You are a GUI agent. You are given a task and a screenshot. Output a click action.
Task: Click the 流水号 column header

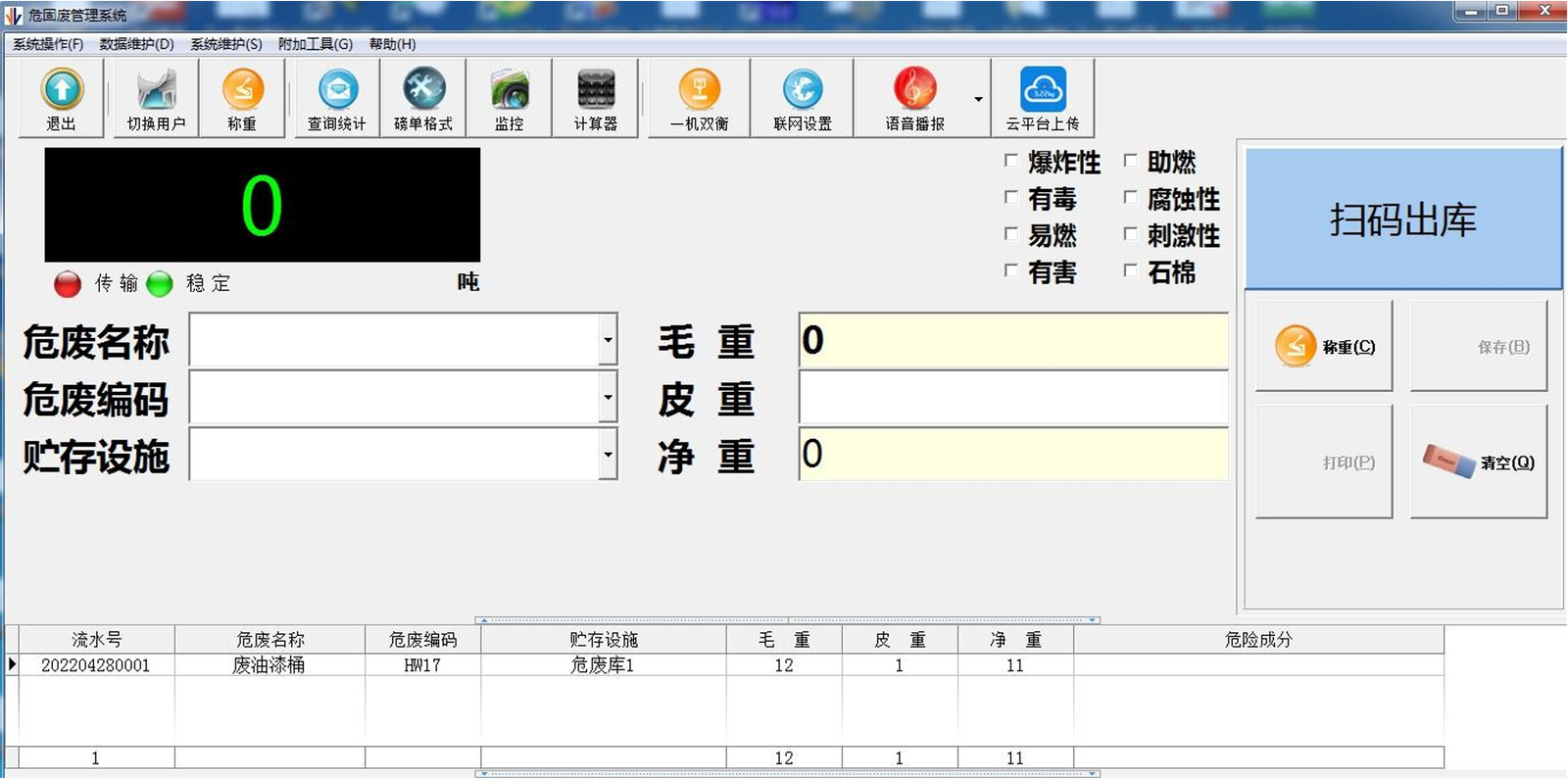coord(96,640)
